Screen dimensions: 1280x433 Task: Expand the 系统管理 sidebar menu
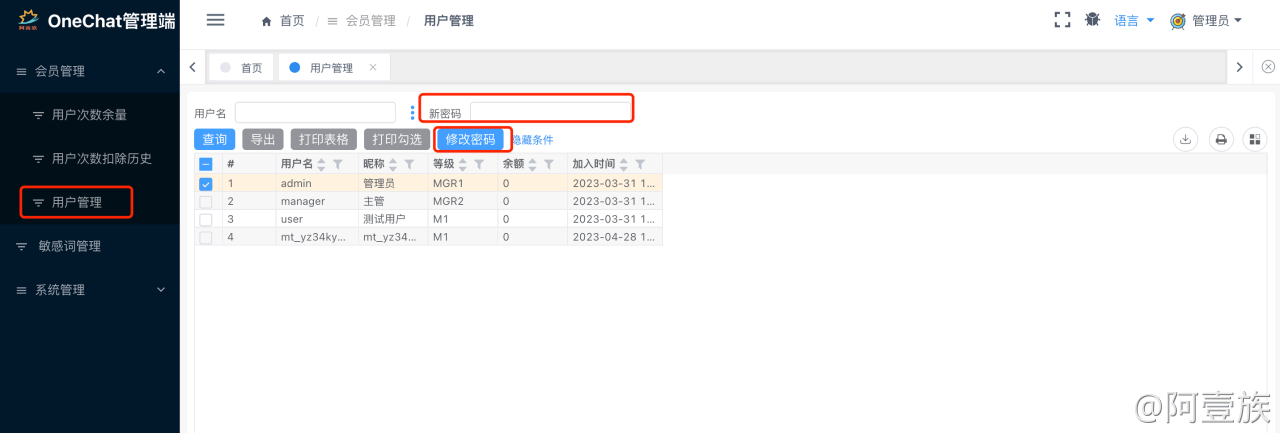tap(90, 290)
